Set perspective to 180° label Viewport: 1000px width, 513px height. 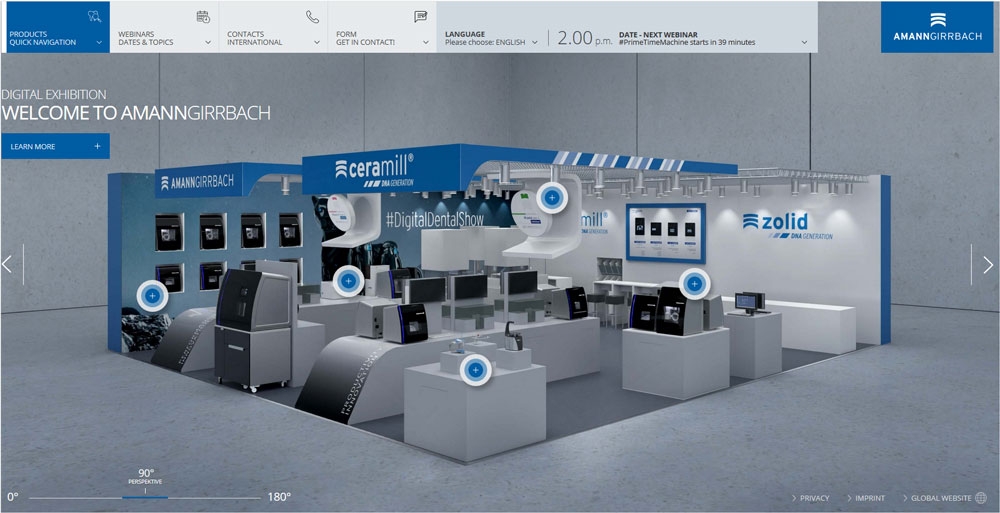279,497
